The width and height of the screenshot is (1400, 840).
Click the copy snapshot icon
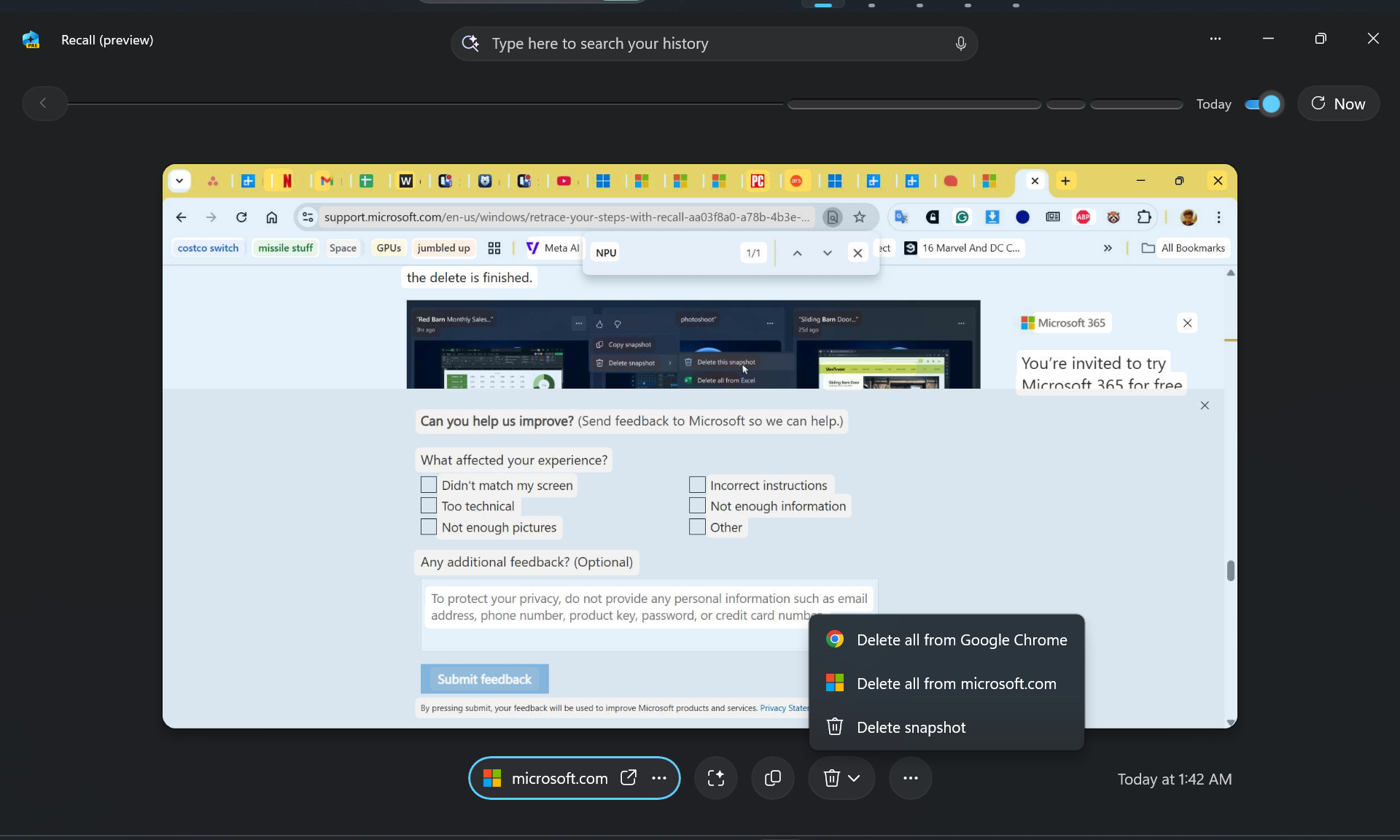(x=772, y=778)
